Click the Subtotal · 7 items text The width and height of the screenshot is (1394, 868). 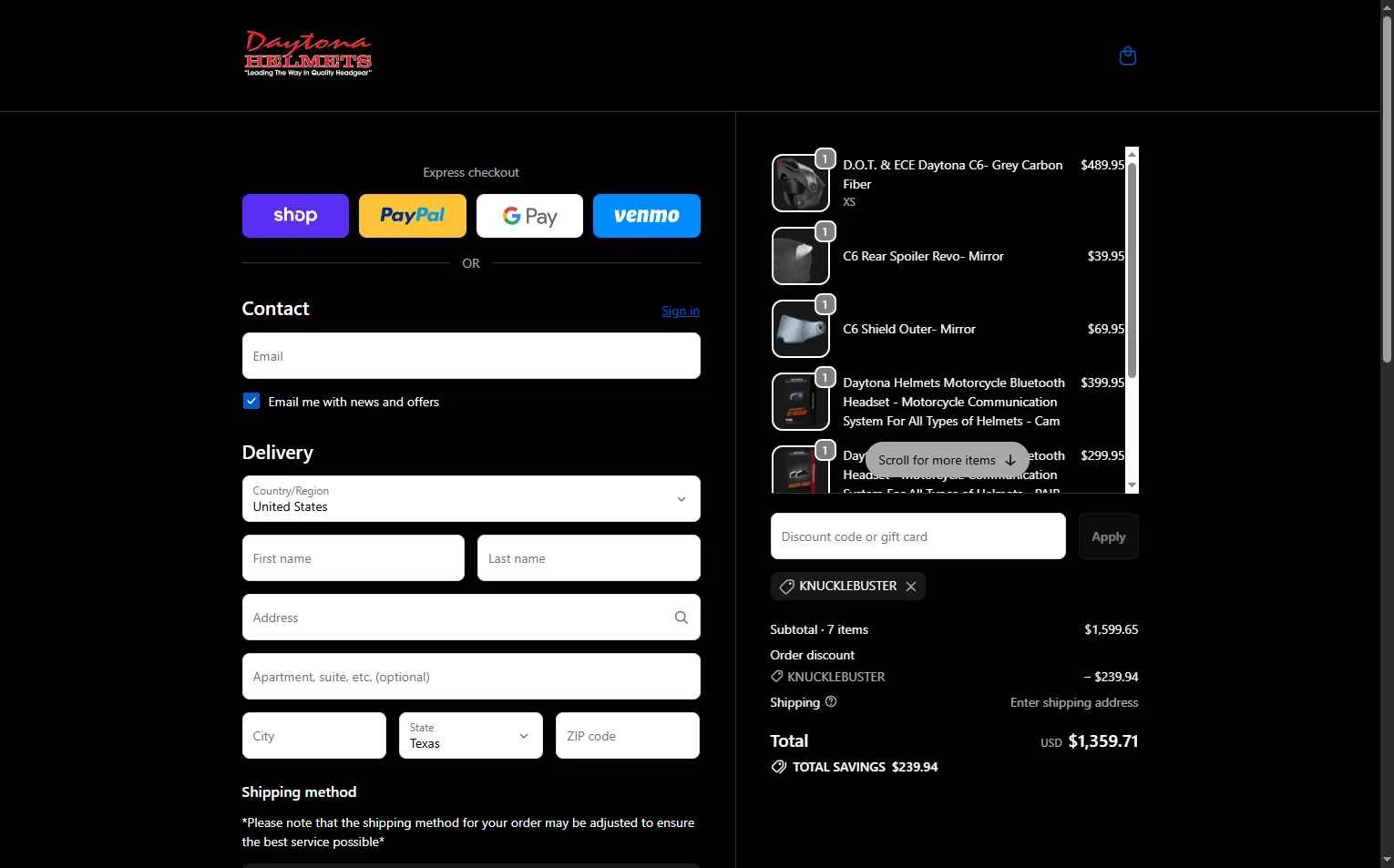[819, 629]
